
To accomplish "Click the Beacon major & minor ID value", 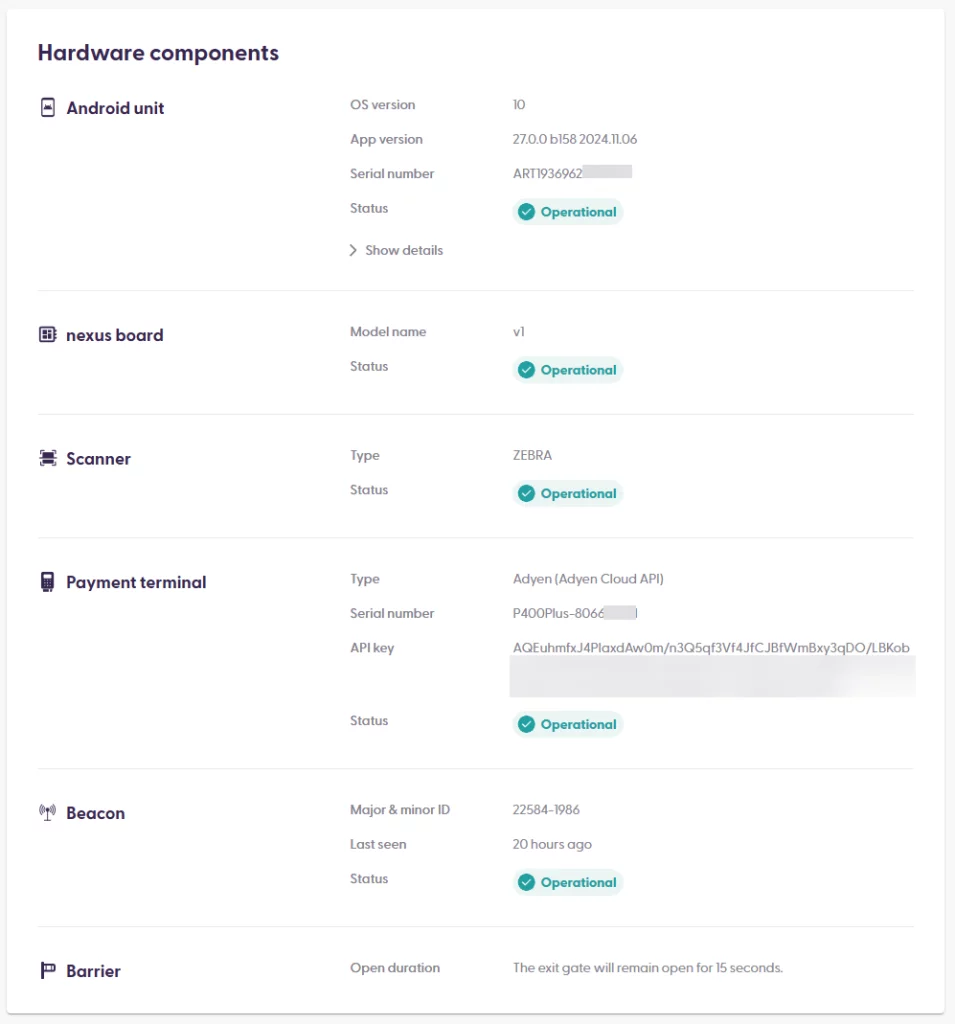I will click(546, 810).
